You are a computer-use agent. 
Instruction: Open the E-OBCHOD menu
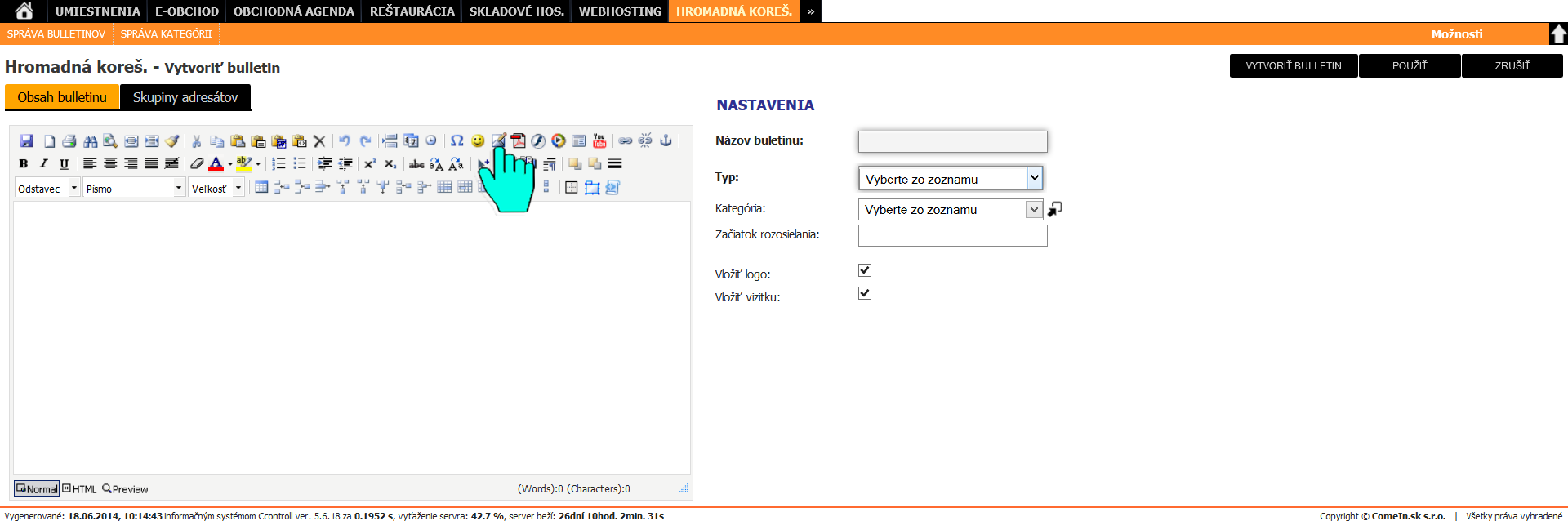click(187, 11)
